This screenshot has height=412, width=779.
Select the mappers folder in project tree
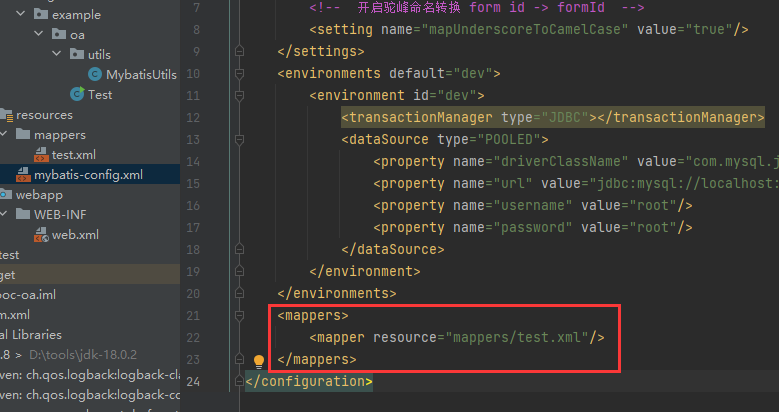tap(59, 135)
